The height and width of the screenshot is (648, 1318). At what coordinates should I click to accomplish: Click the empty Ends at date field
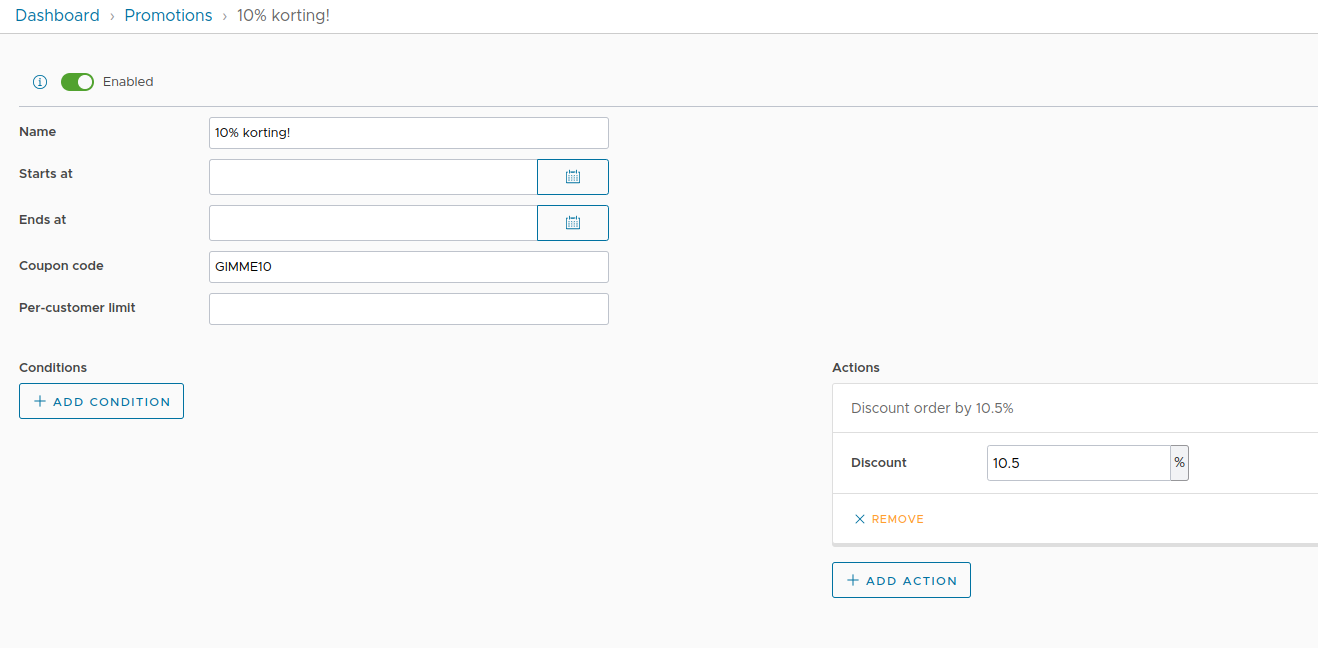[372, 222]
